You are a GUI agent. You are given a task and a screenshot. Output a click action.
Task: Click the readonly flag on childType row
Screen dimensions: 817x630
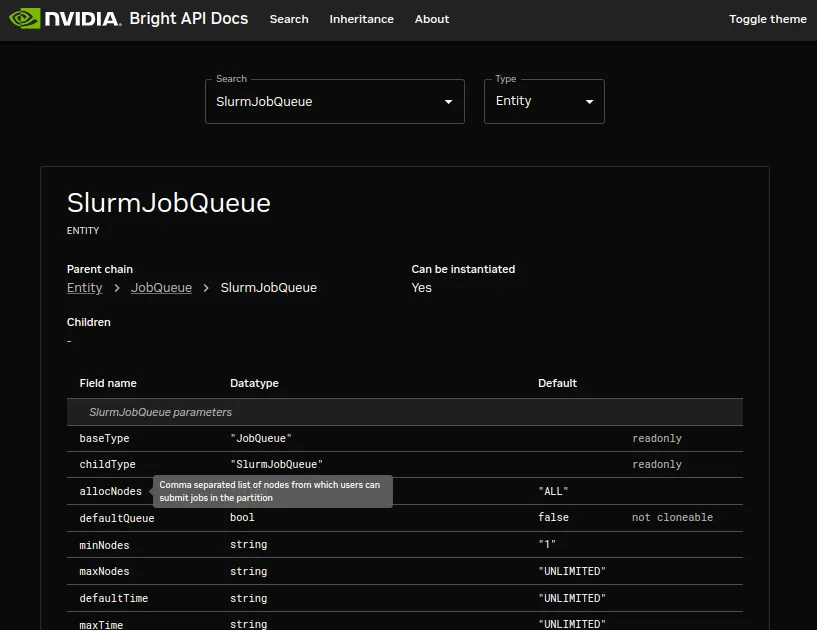tap(657, 464)
